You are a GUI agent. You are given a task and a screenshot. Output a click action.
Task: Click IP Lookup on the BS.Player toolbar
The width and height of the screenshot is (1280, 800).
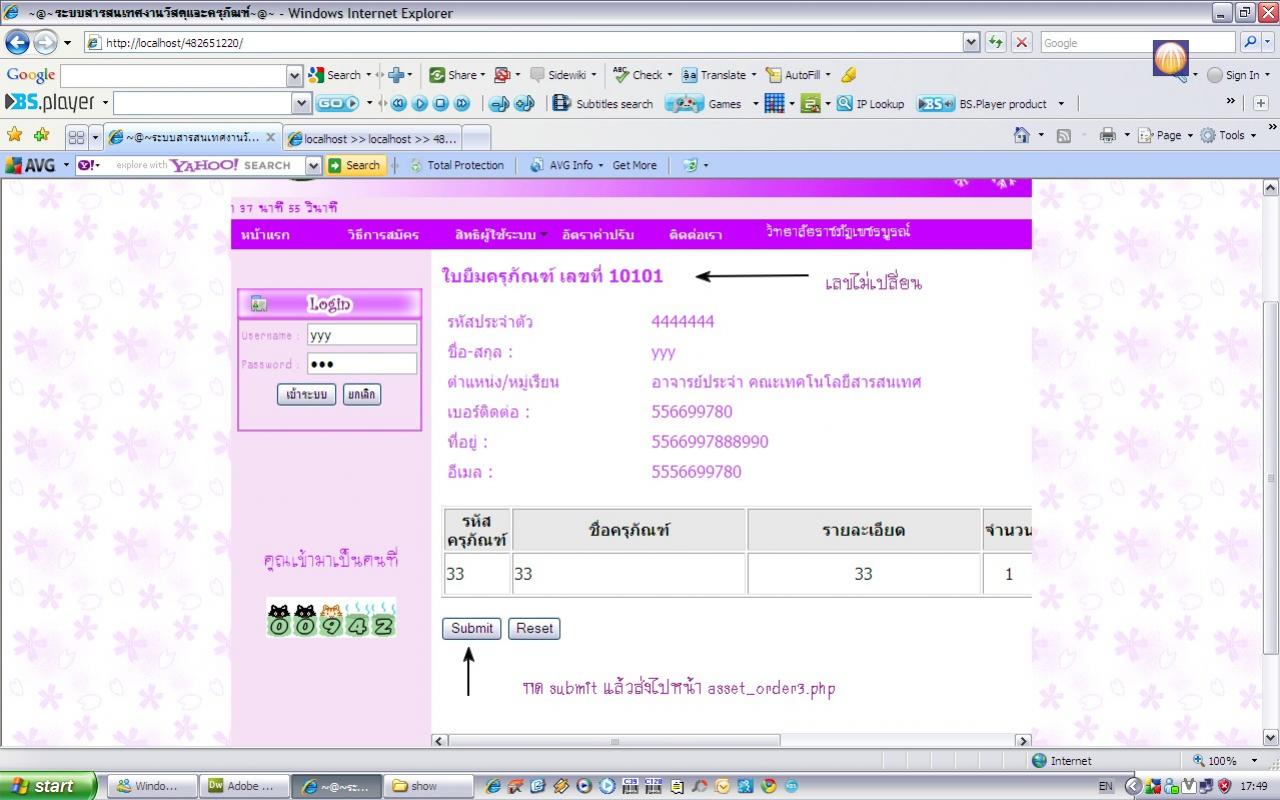click(x=870, y=103)
